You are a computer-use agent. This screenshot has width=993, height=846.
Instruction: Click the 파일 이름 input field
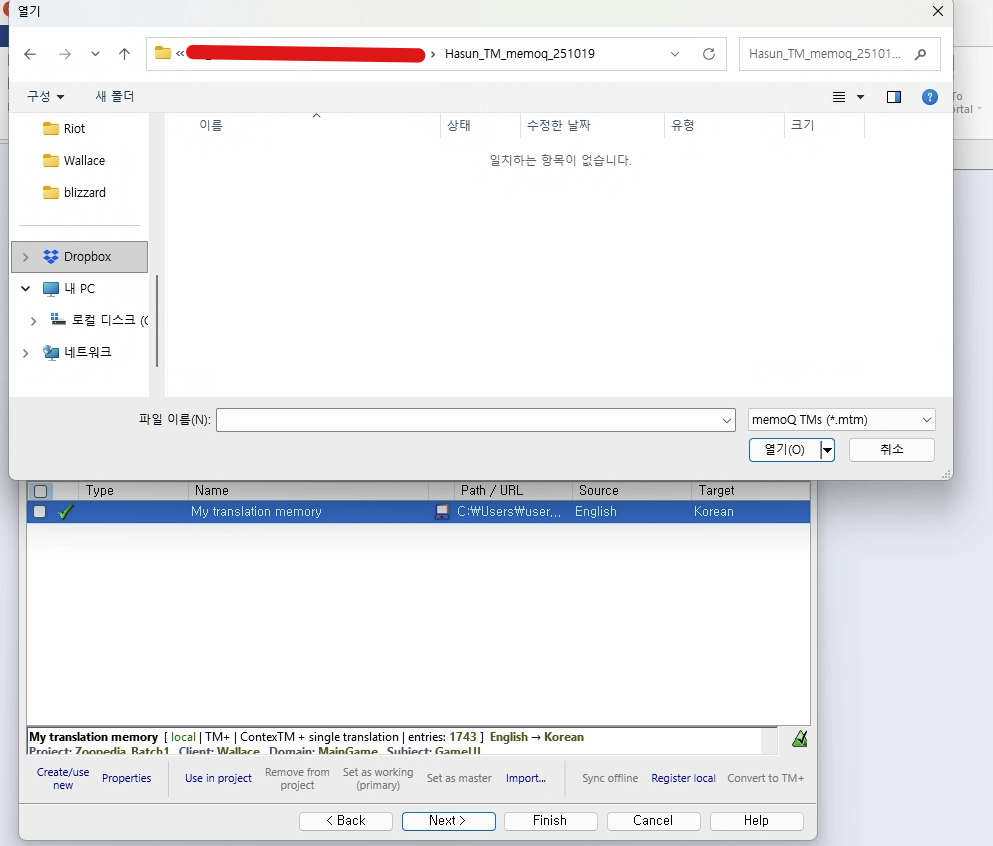(470, 420)
